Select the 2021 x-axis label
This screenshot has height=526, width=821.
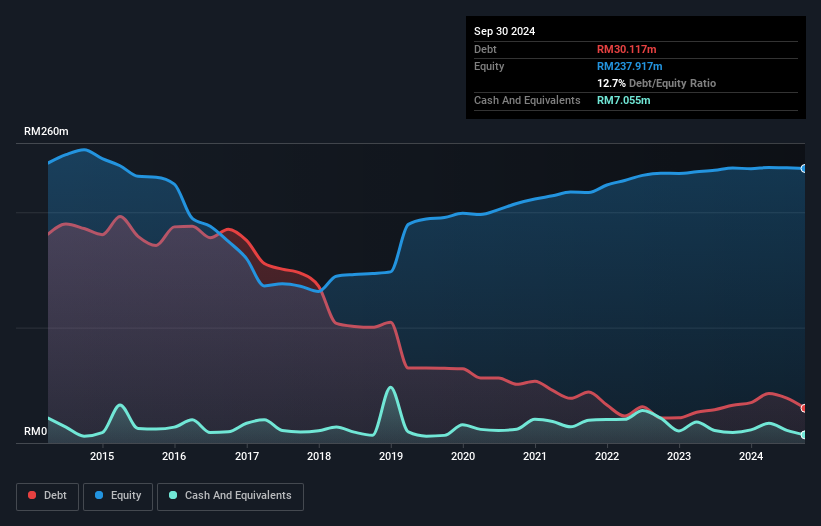pyautogui.click(x=535, y=456)
